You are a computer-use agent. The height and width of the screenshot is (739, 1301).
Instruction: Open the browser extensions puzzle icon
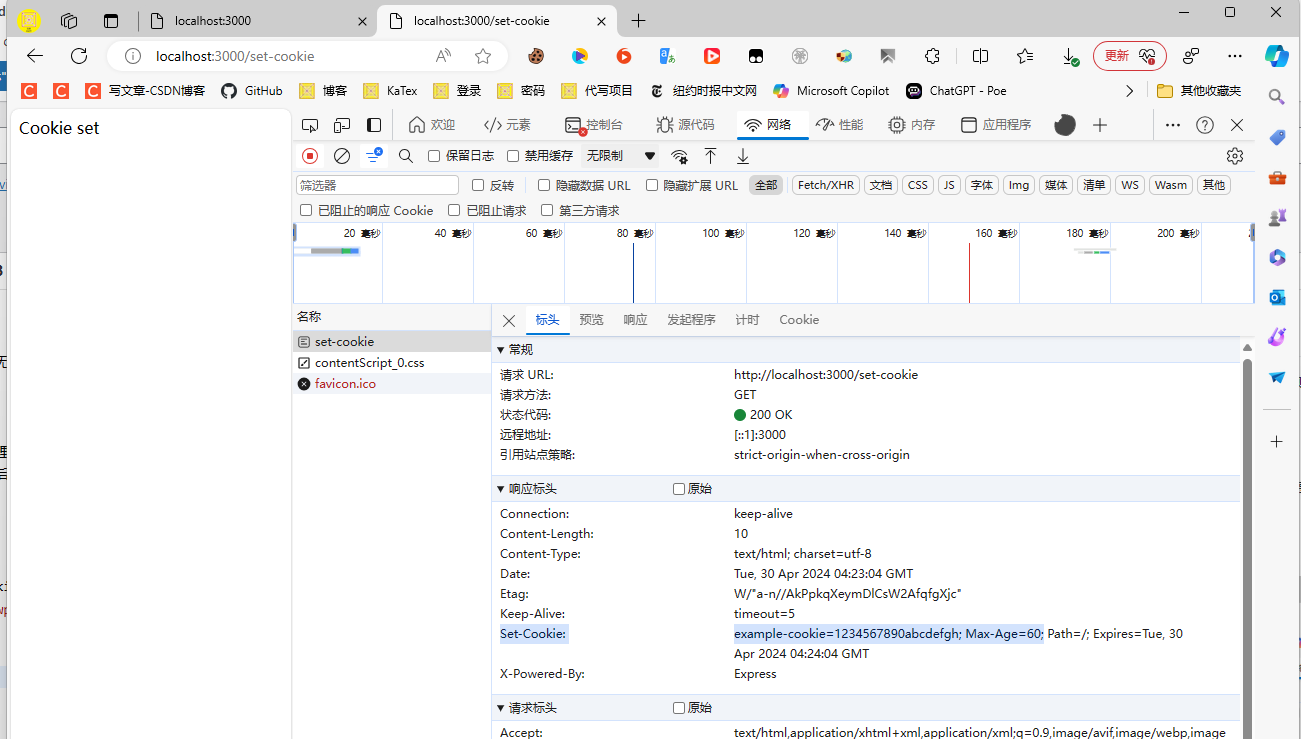click(932, 56)
